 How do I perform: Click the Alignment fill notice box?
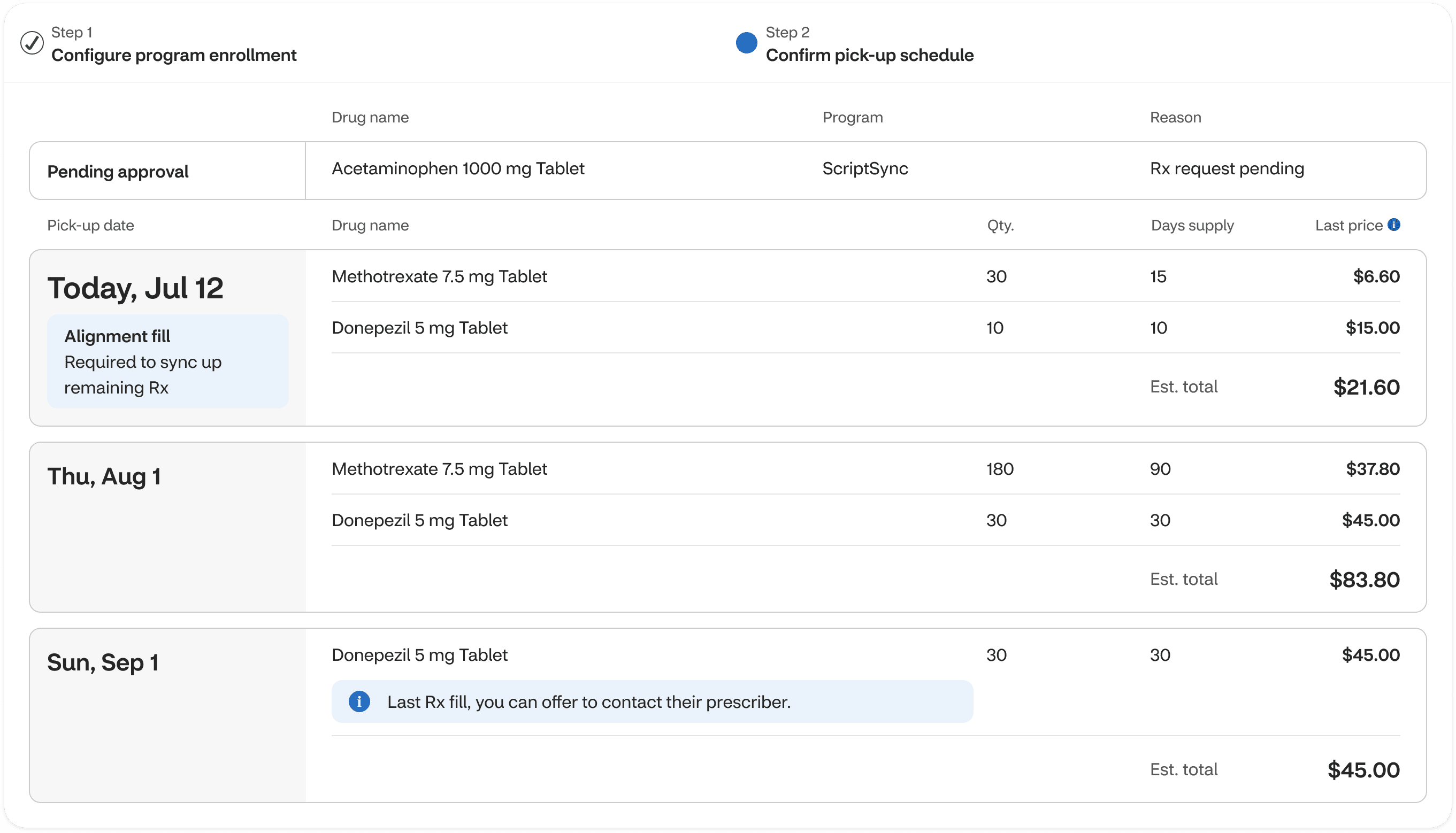coord(168,361)
